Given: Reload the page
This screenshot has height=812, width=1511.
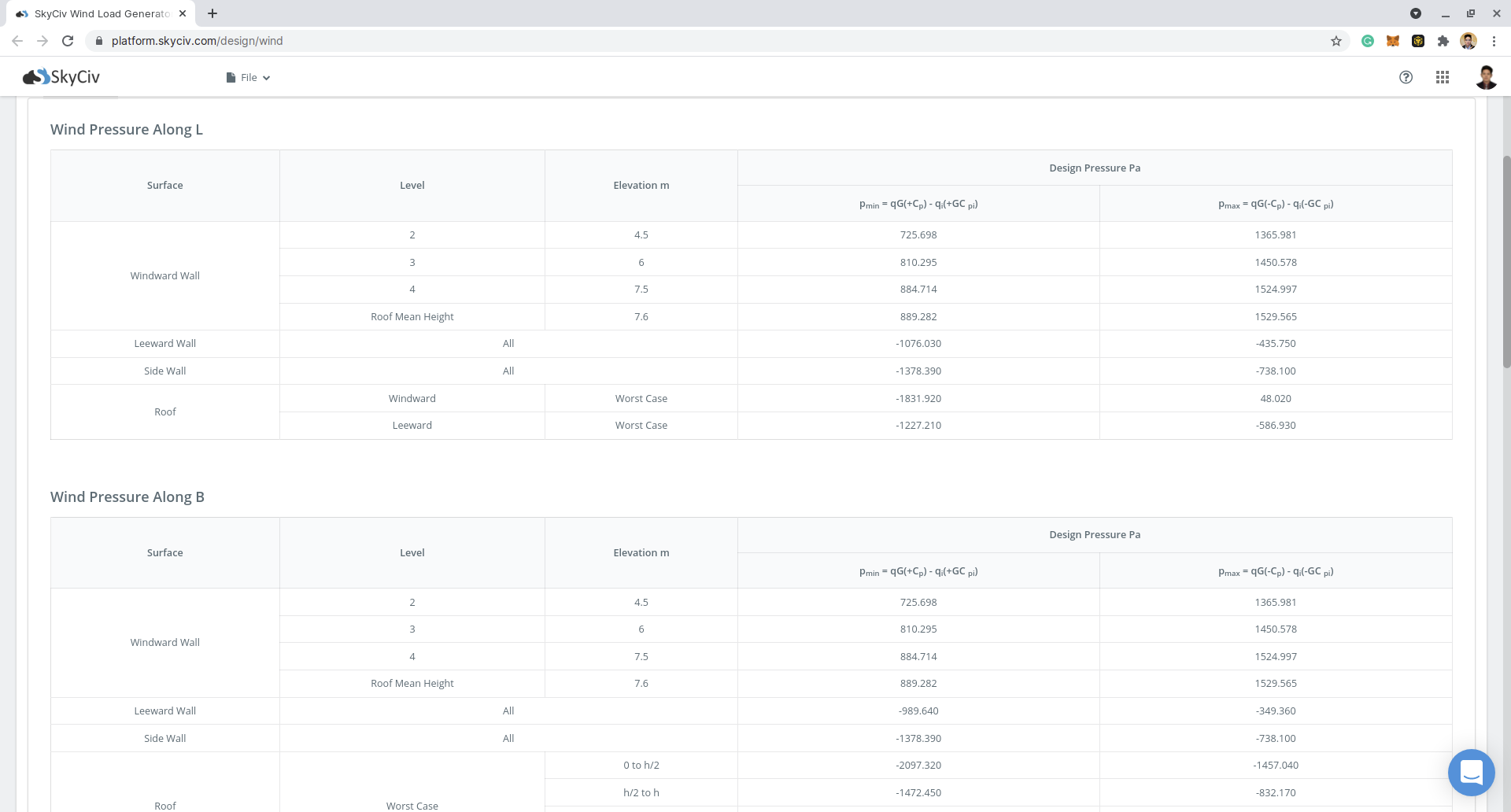Looking at the screenshot, I should pyautogui.click(x=68, y=41).
